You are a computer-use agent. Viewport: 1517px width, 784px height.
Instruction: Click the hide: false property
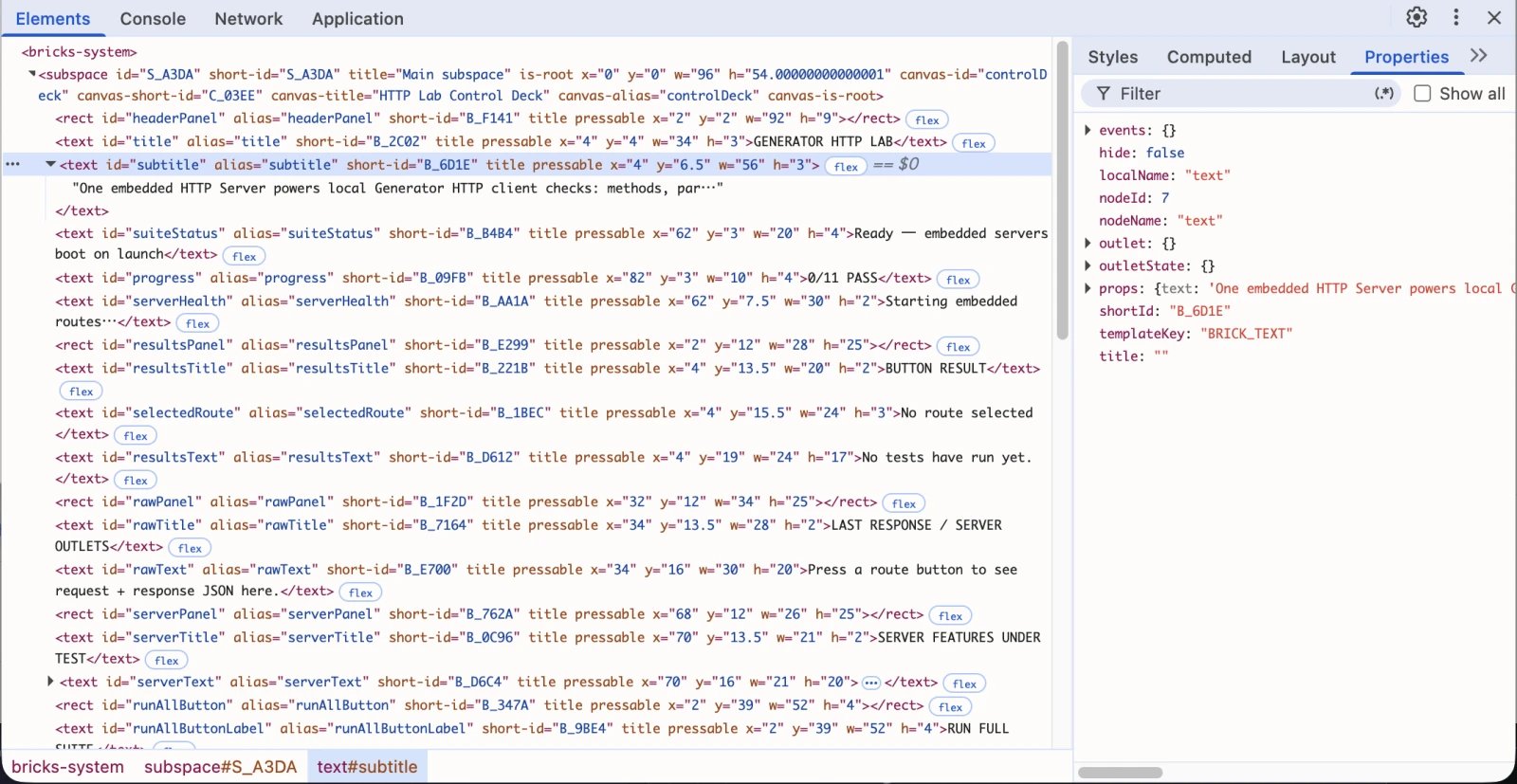1142,153
